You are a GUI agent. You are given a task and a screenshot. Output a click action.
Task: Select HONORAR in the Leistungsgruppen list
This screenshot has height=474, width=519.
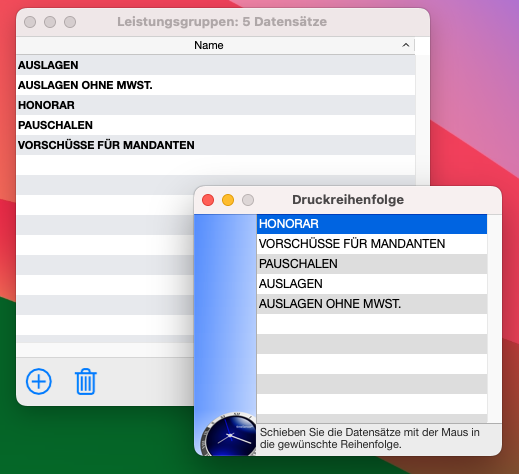(x=216, y=105)
